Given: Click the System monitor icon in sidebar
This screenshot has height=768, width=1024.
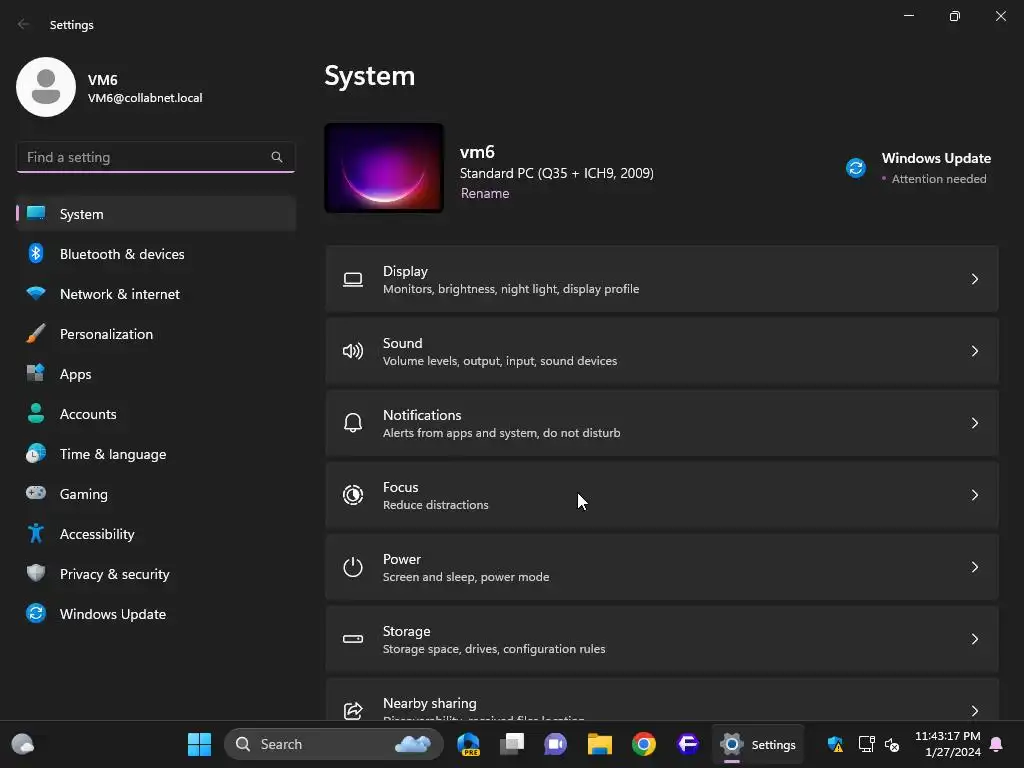Looking at the screenshot, I should 36,213.
